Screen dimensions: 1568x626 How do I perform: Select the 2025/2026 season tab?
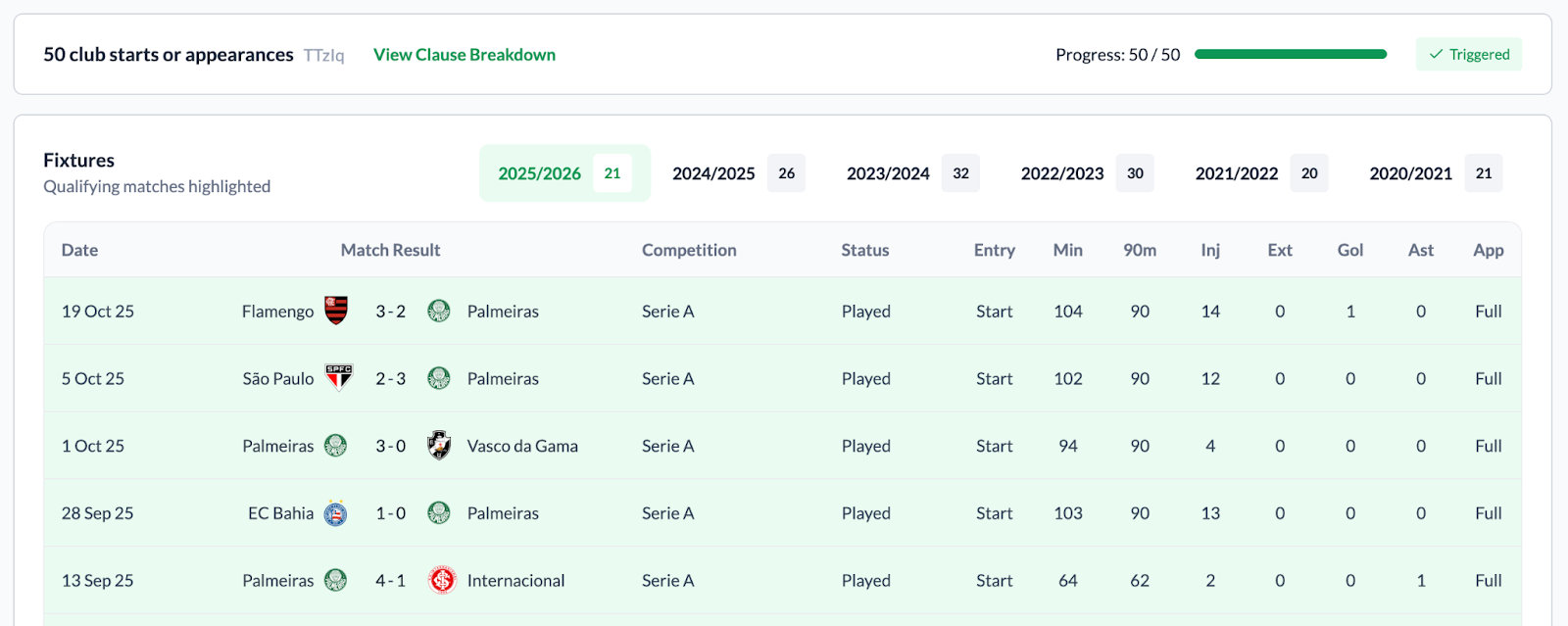(563, 173)
